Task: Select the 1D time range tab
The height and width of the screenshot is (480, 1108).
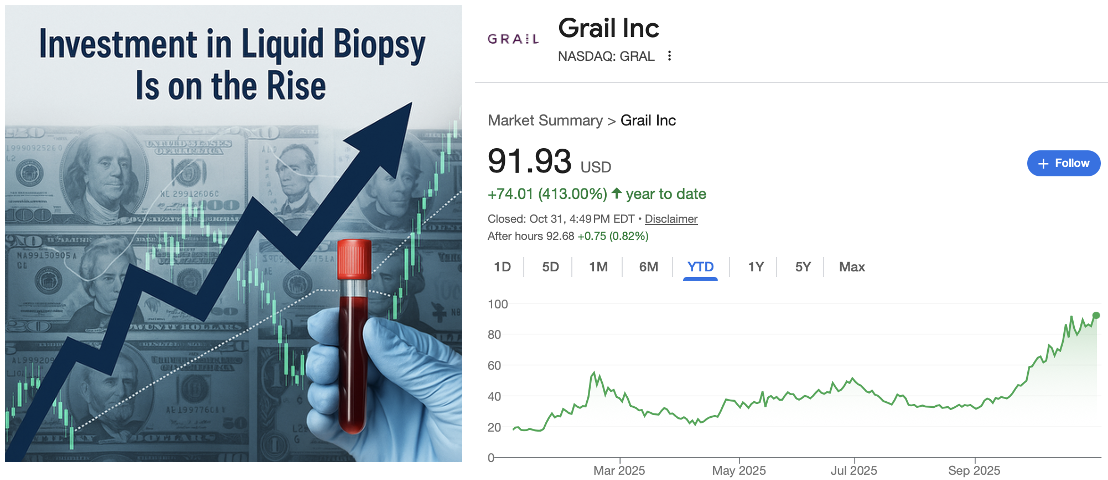Action: (x=503, y=267)
